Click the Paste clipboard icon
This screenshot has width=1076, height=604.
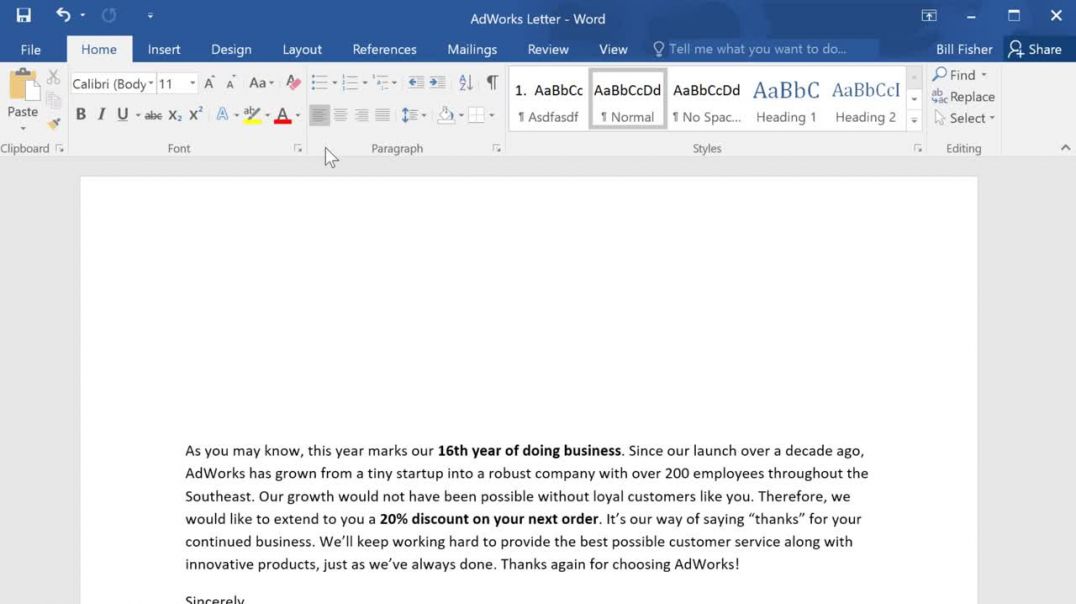[x=23, y=86]
